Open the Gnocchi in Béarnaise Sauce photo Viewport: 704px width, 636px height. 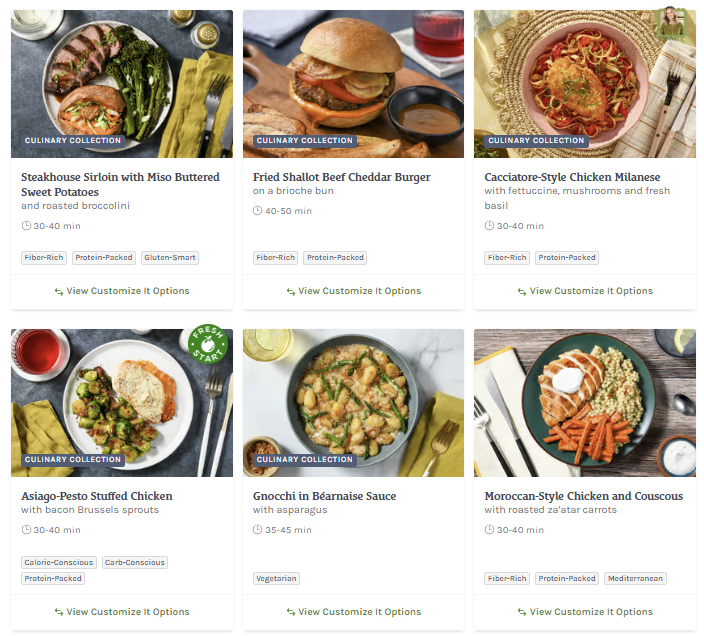[x=353, y=403]
